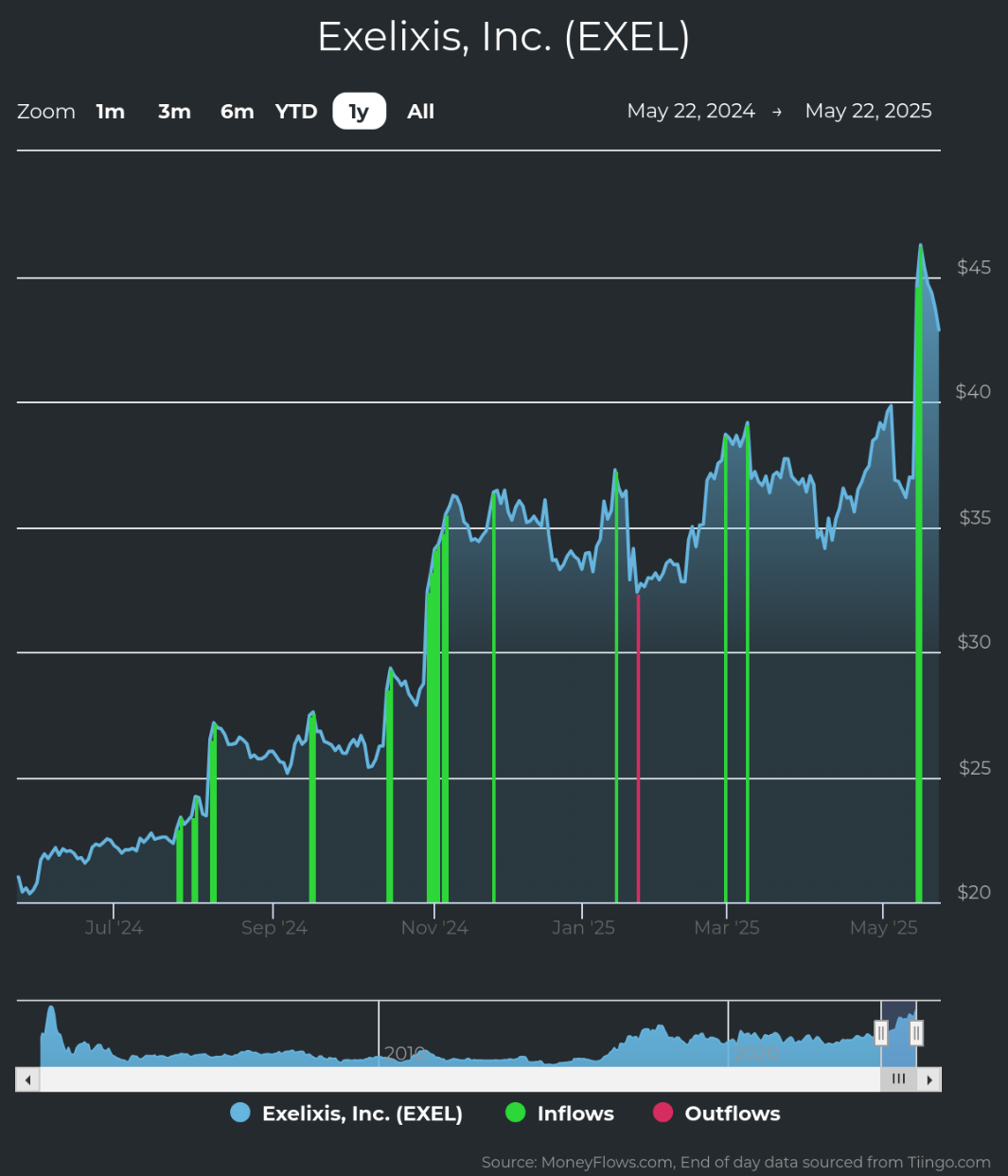Click the navigator scrollbar track
The height and width of the screenshot is (1176, 1008).
460,1079
